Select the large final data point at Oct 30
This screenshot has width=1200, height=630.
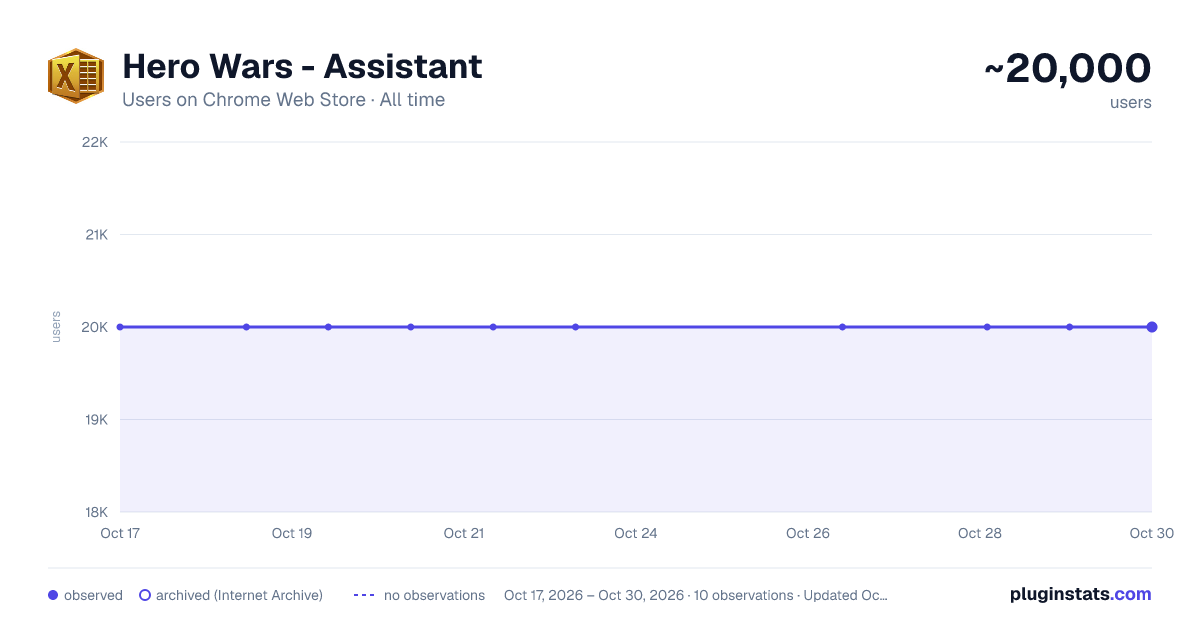pos(1152,327)
